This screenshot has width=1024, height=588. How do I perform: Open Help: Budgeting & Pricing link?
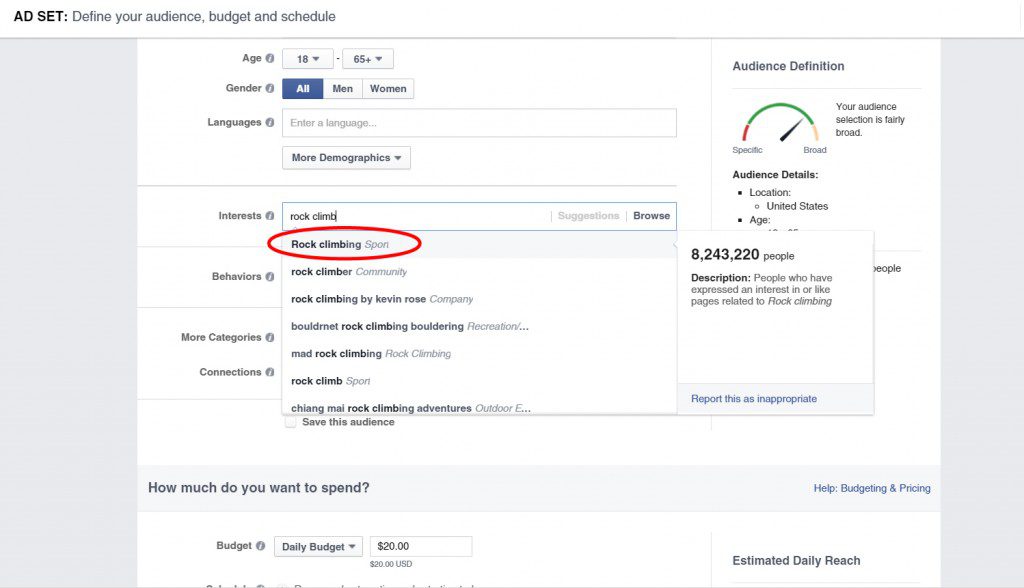click(x=872, y=488)
